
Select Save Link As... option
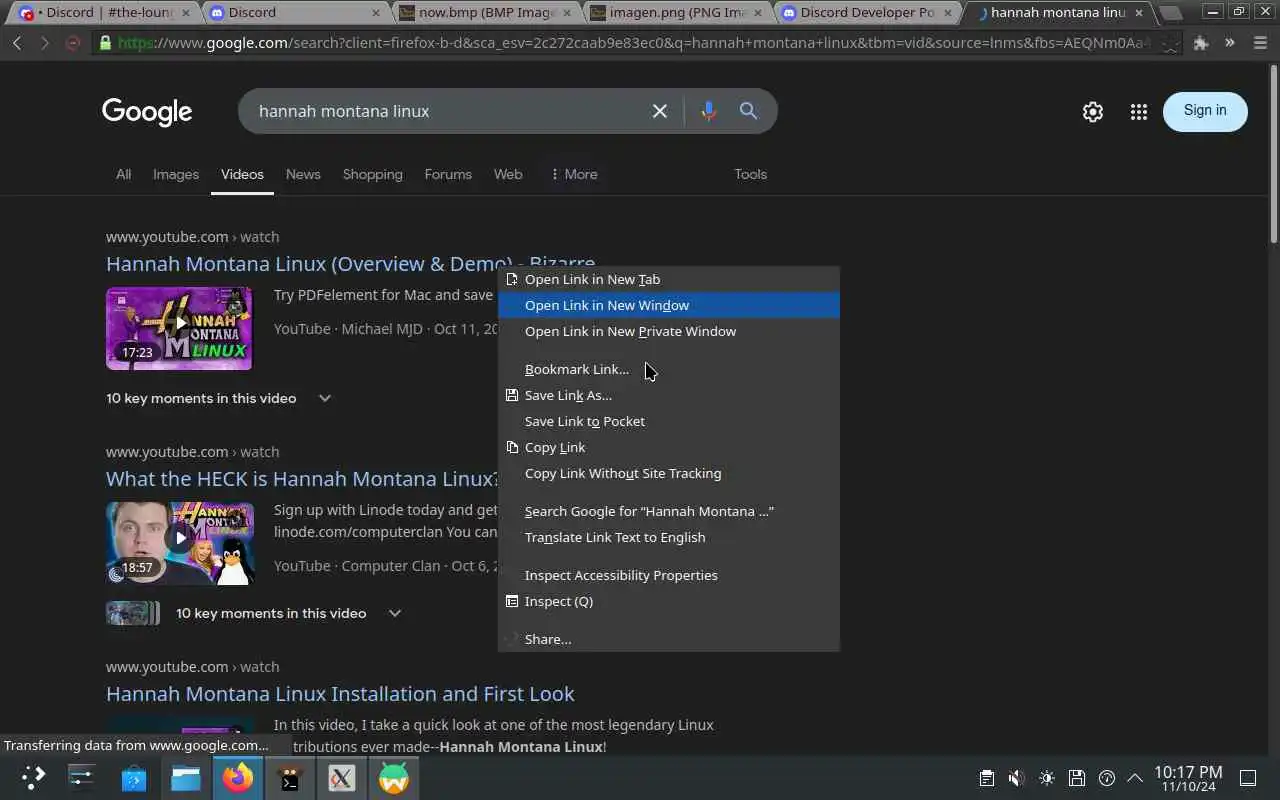click(668, 395)
